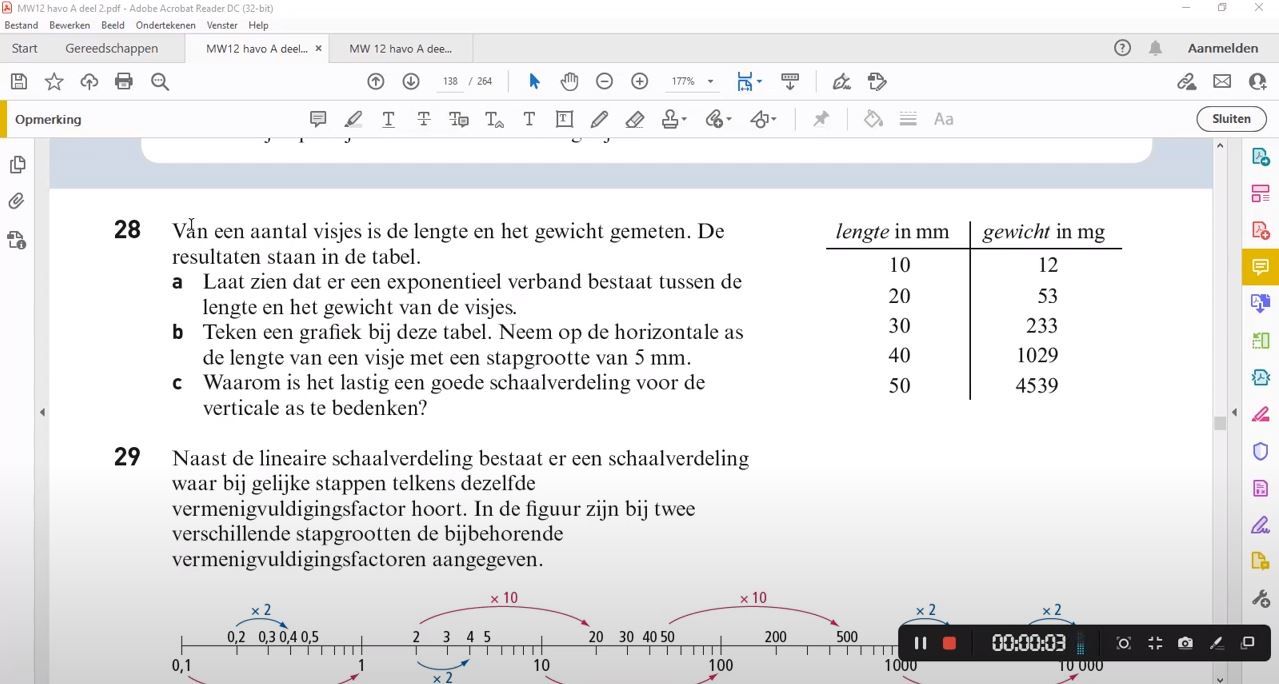Select the text box tool
The width and height of the screenshot is (1279, 684).
[564, 119]
